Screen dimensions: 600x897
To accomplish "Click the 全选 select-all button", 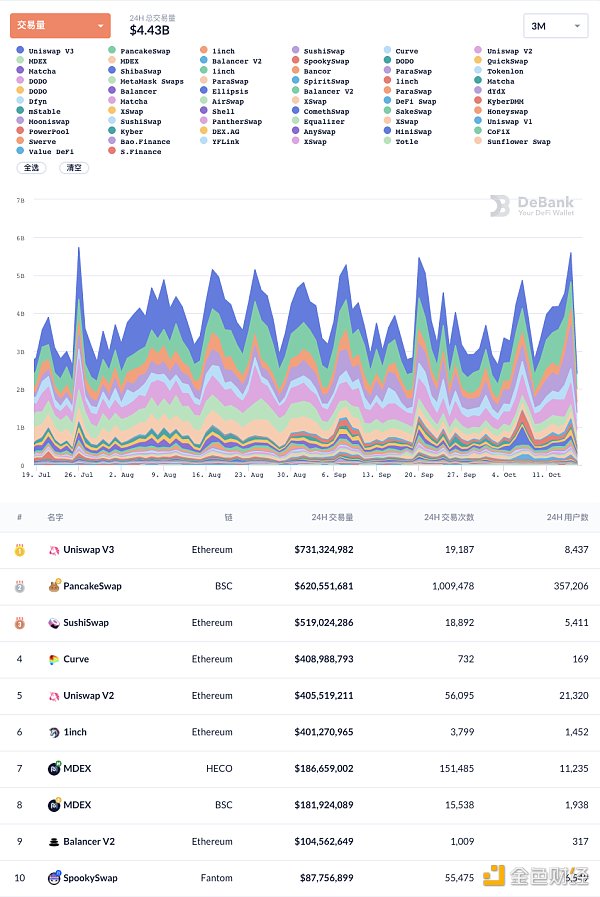I will (x=30, y=168).
